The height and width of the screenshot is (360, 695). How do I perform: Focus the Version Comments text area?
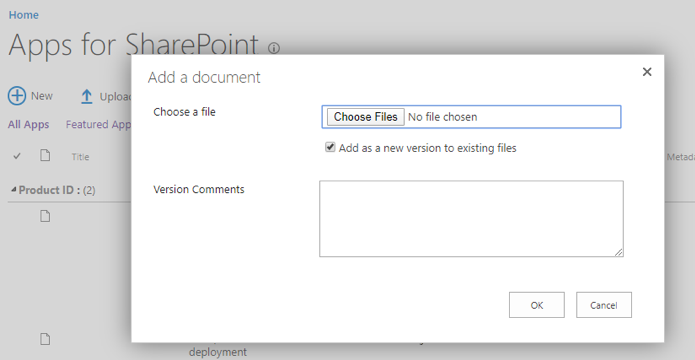(471, 219)
